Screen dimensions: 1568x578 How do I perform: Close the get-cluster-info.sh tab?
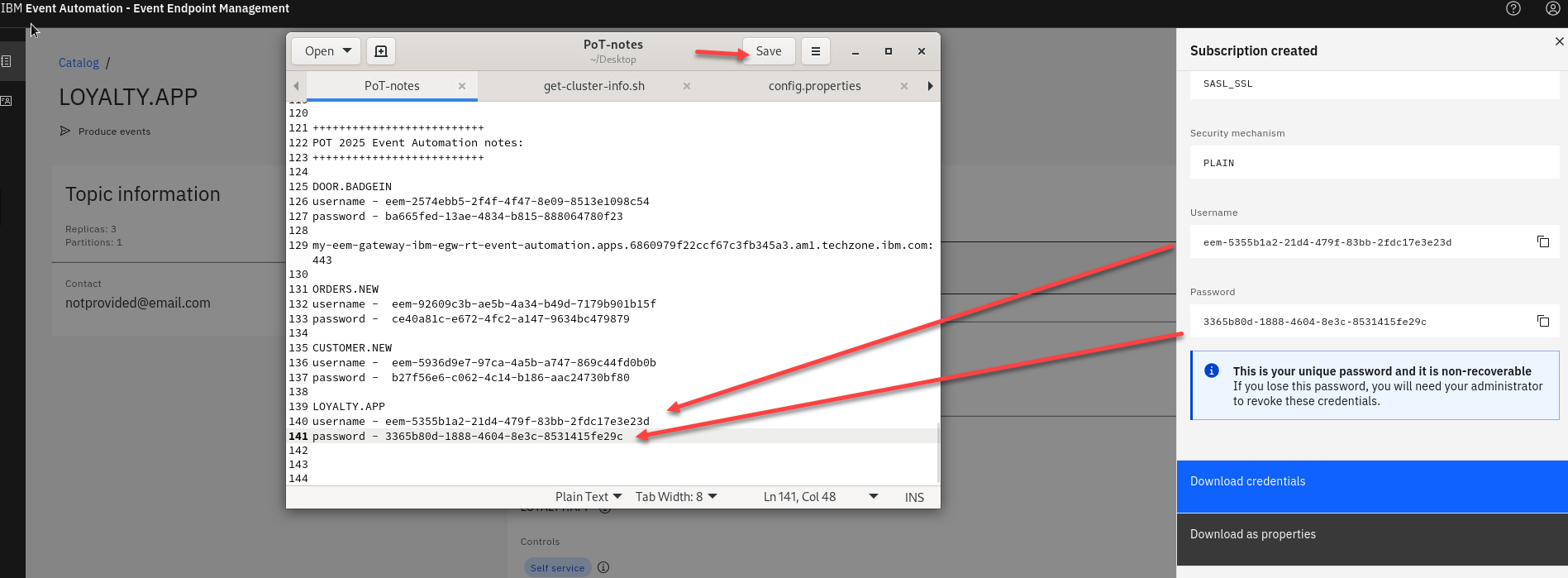click(x=686, y=86)
